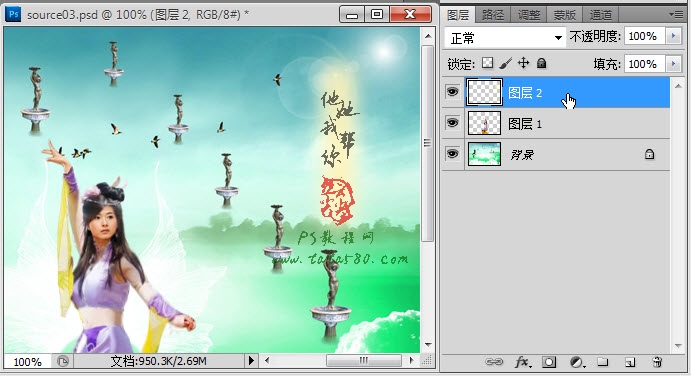Open the 不透明度 opacity slider arrow

click(x=673, y=36)
